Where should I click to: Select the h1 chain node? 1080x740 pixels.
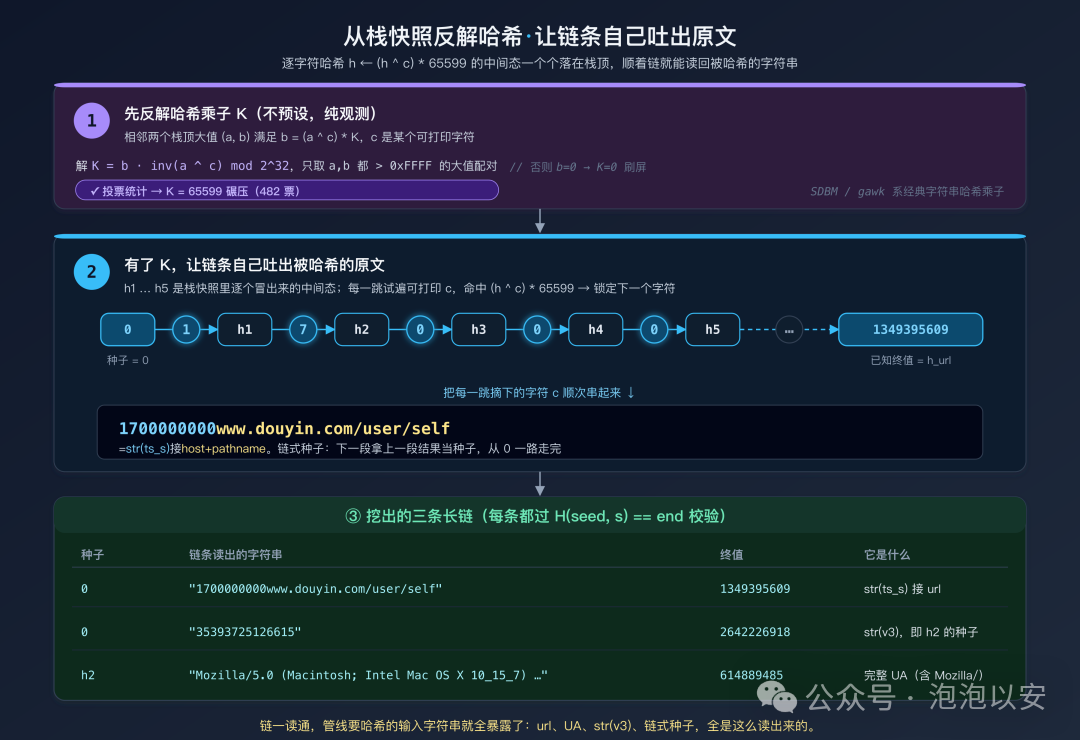click(245, 329)
